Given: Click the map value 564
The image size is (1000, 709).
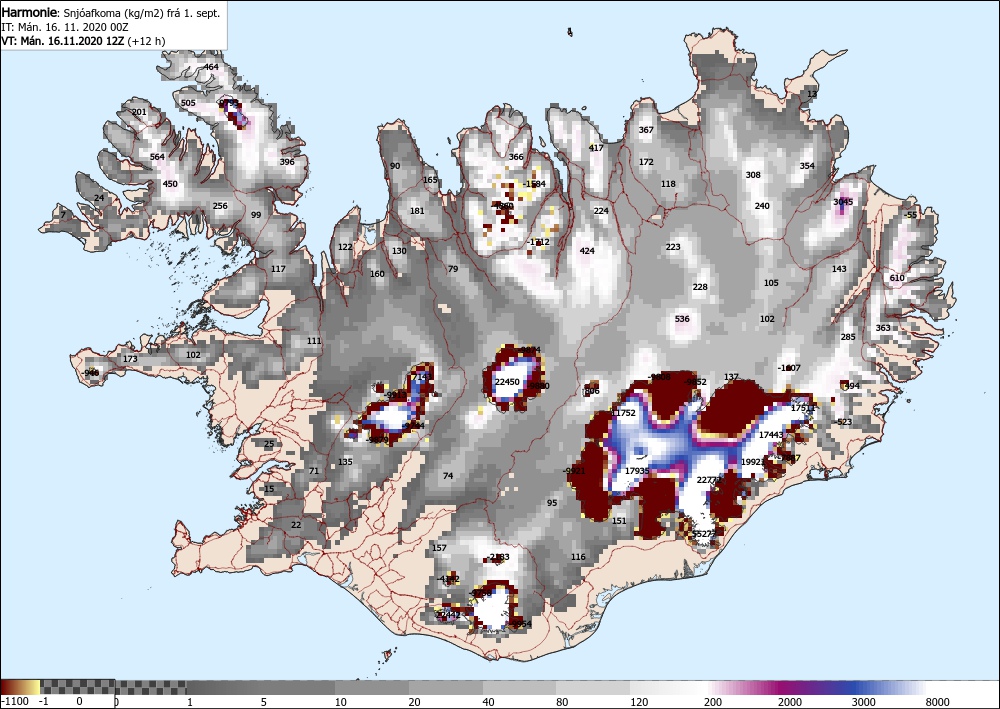Looking at the screenshot, I should pos(157,156).
